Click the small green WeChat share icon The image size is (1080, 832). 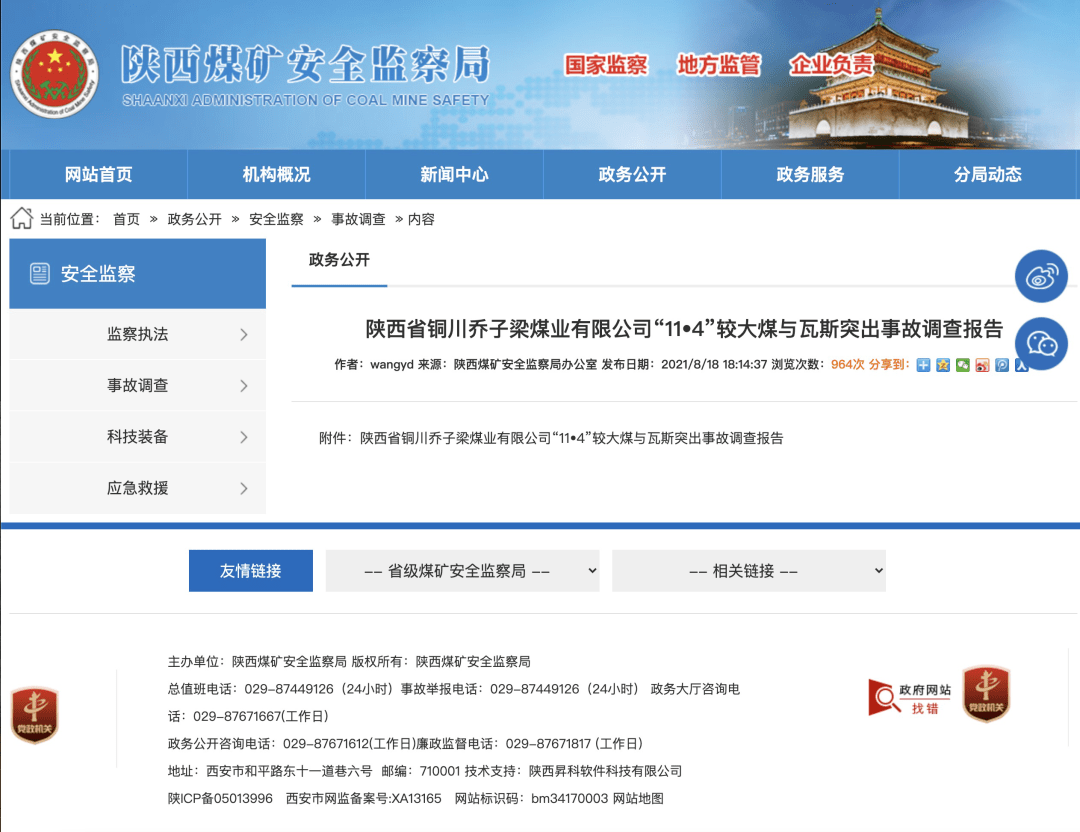tap(962, 365)
